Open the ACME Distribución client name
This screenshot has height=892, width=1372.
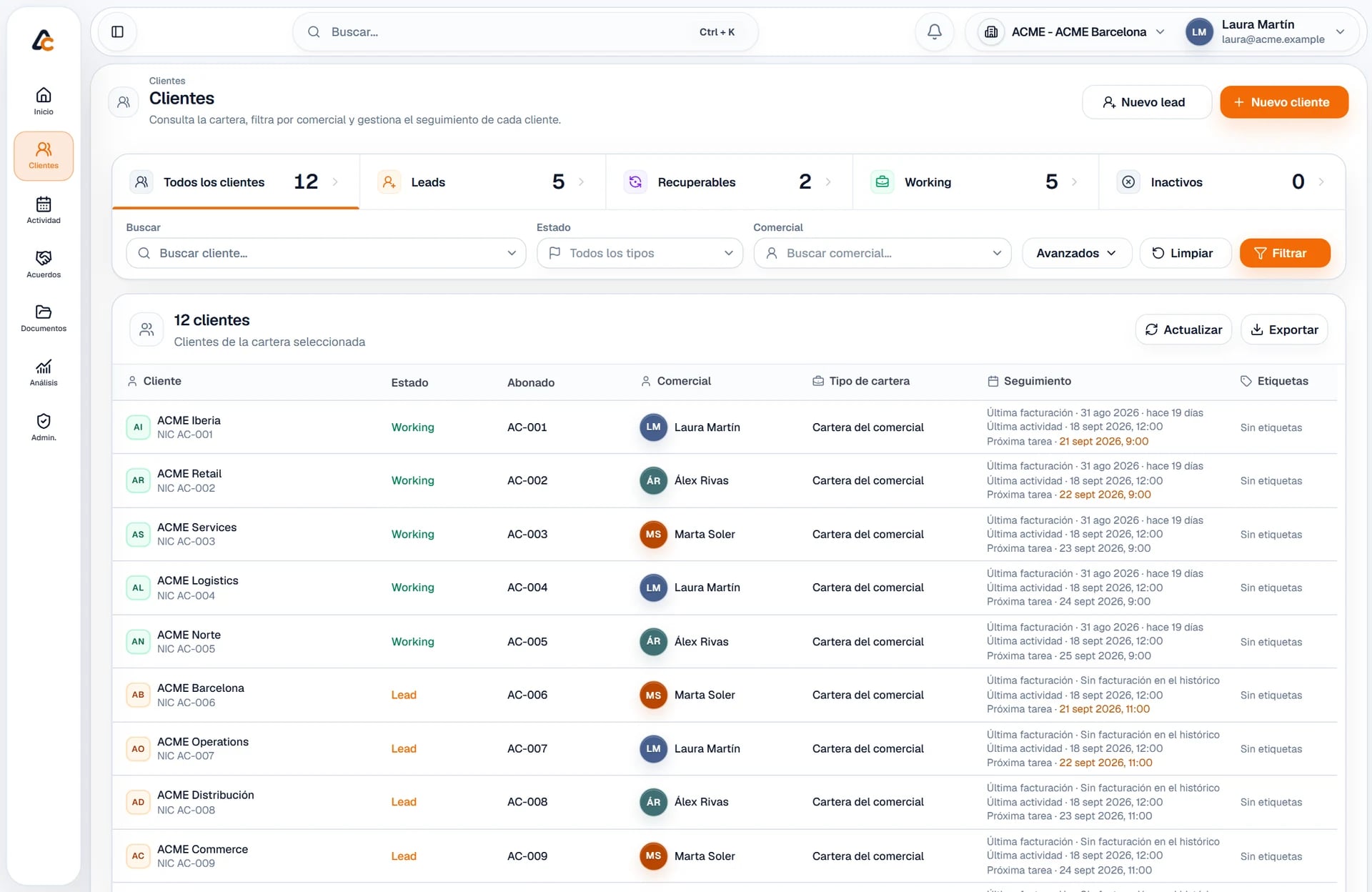tap(206, 796)
